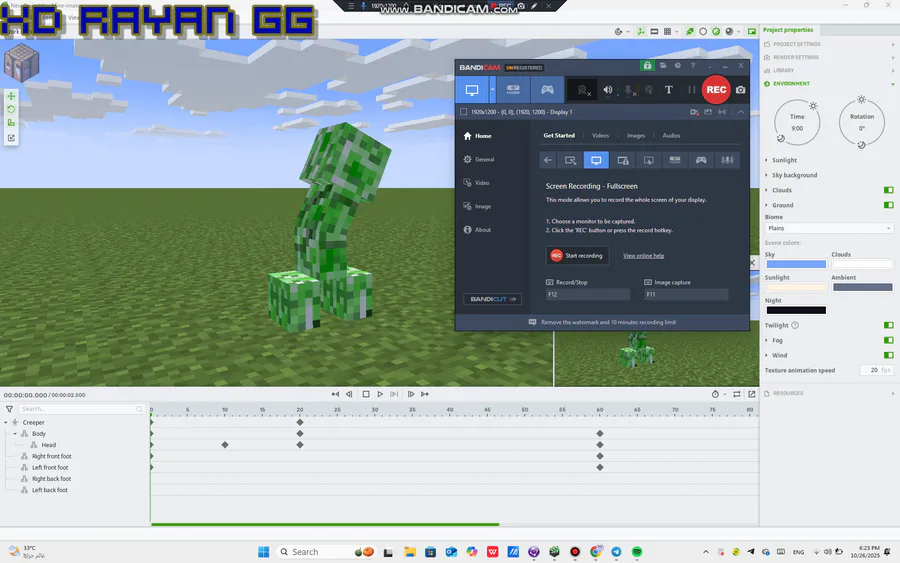Select around-mouse recording mode in Get Started row

tap(649, 160)
